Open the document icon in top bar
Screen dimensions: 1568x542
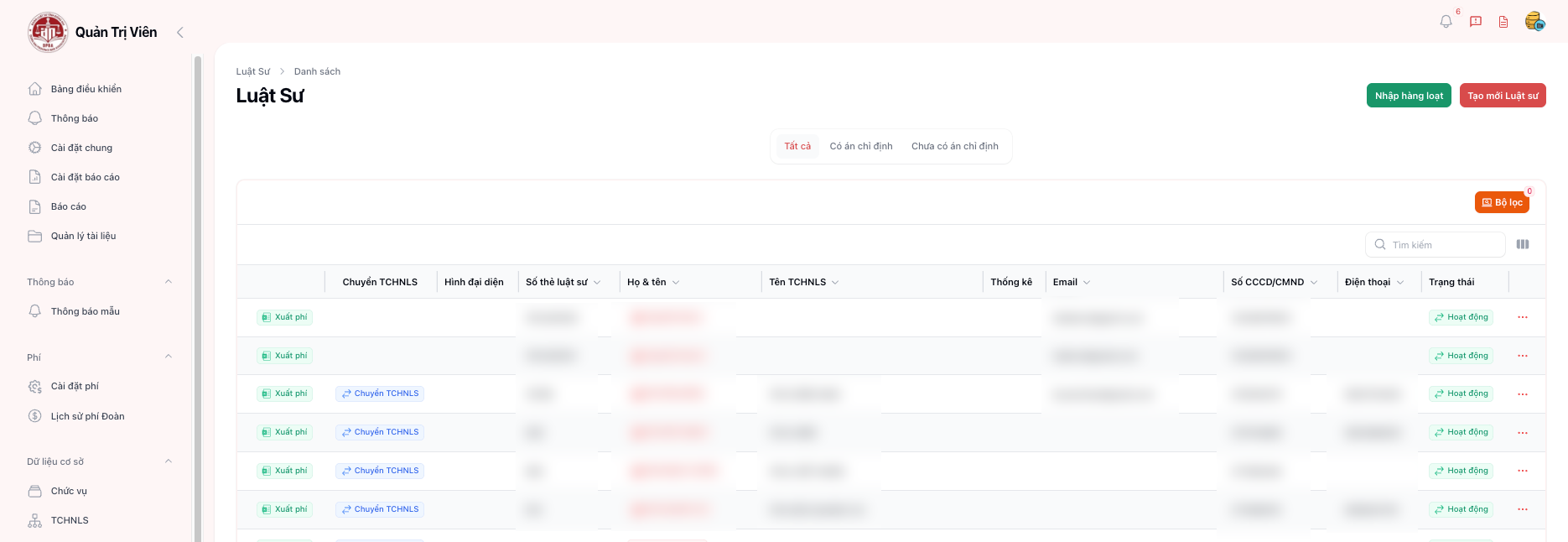(1503, 22)
